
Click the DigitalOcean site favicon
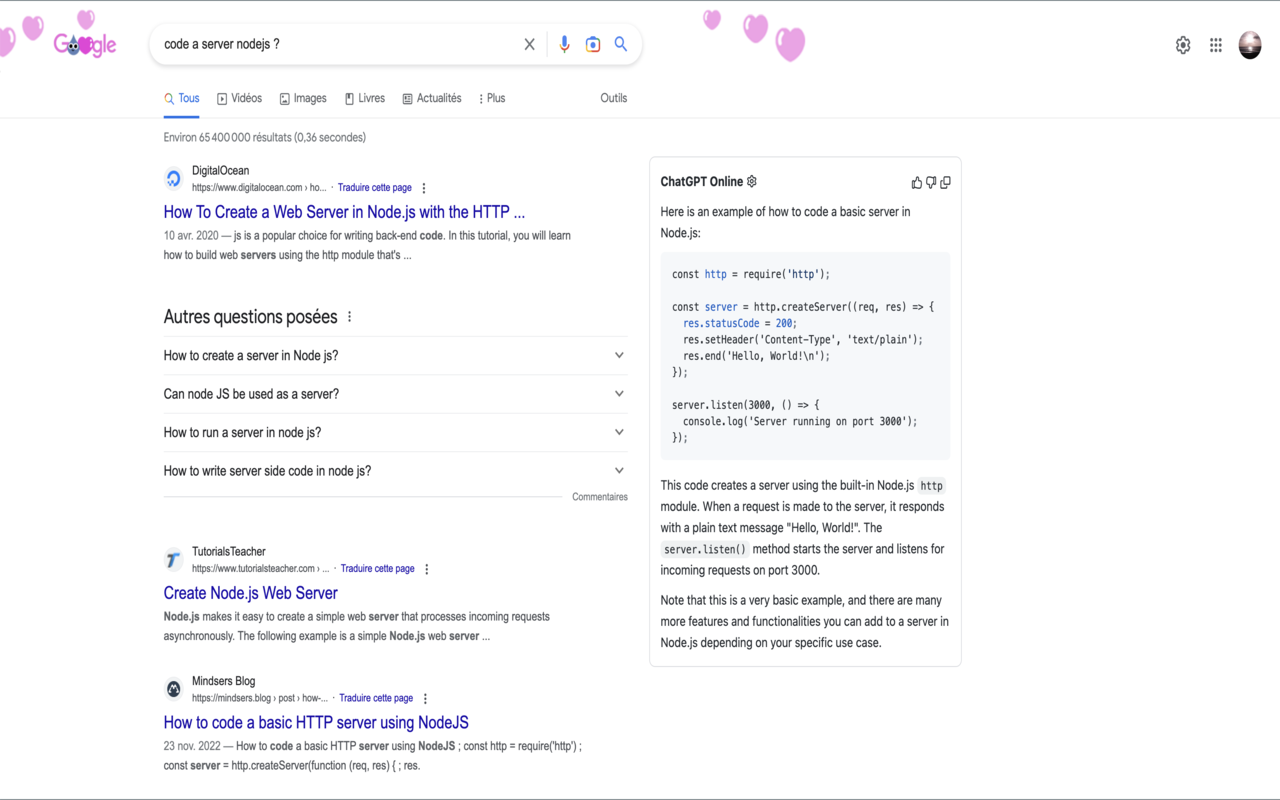point(174,179)
